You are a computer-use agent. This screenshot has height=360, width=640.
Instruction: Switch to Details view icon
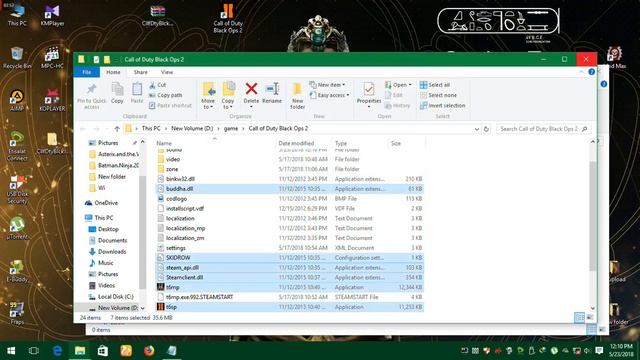point(579,317)
